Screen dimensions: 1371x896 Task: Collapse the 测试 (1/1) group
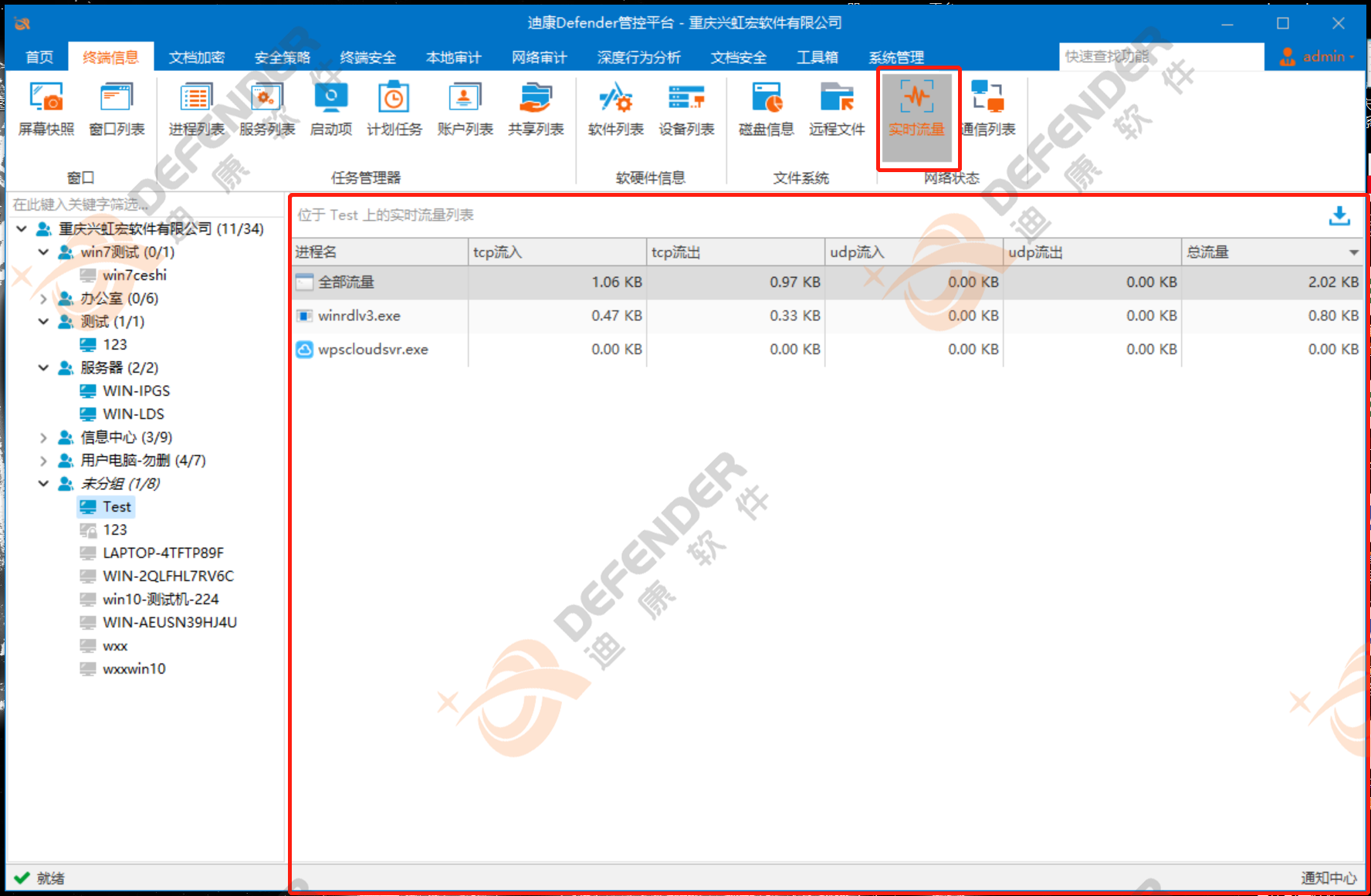point(43,322)
